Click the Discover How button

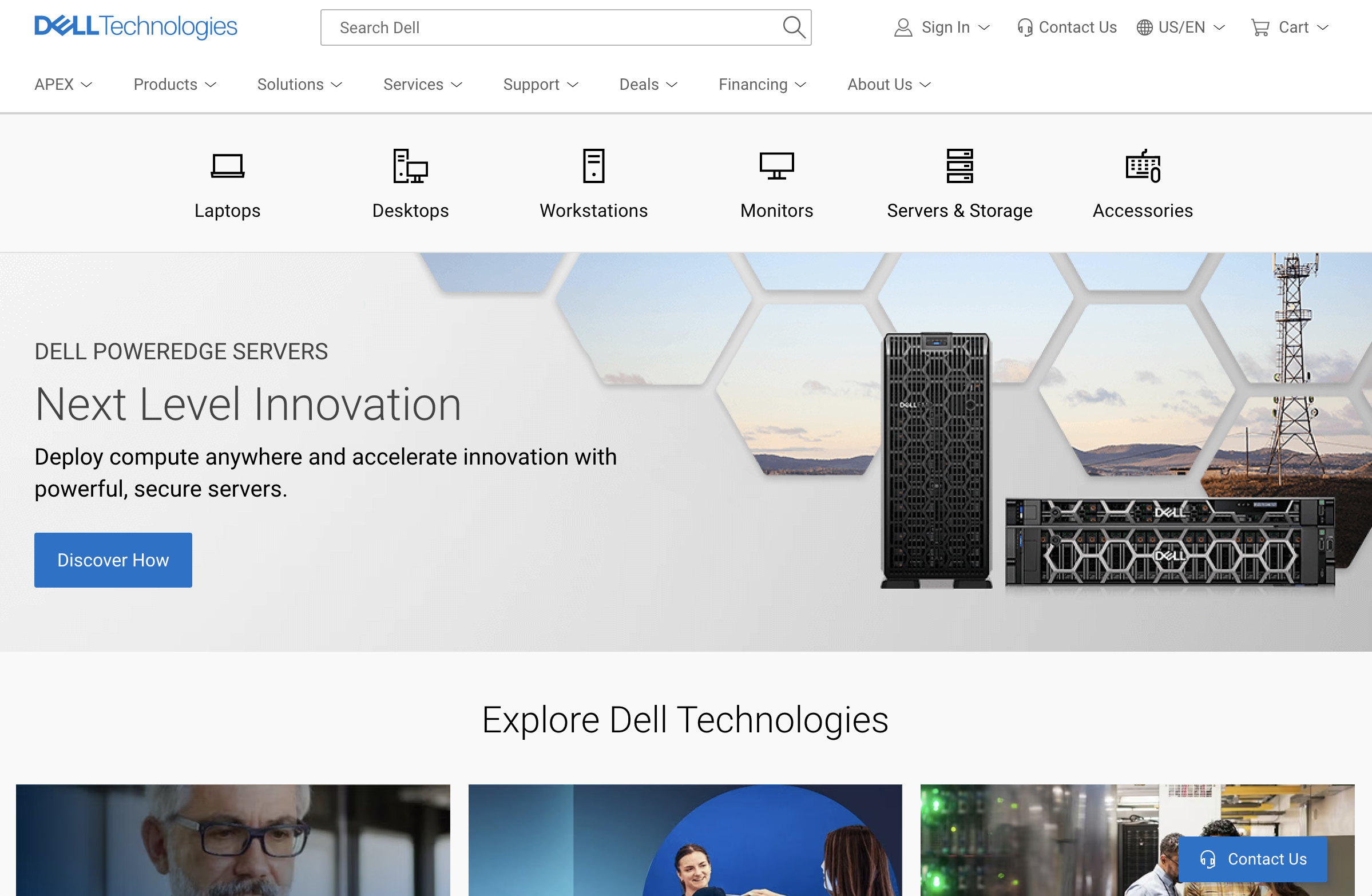click(x=113, y=560)
